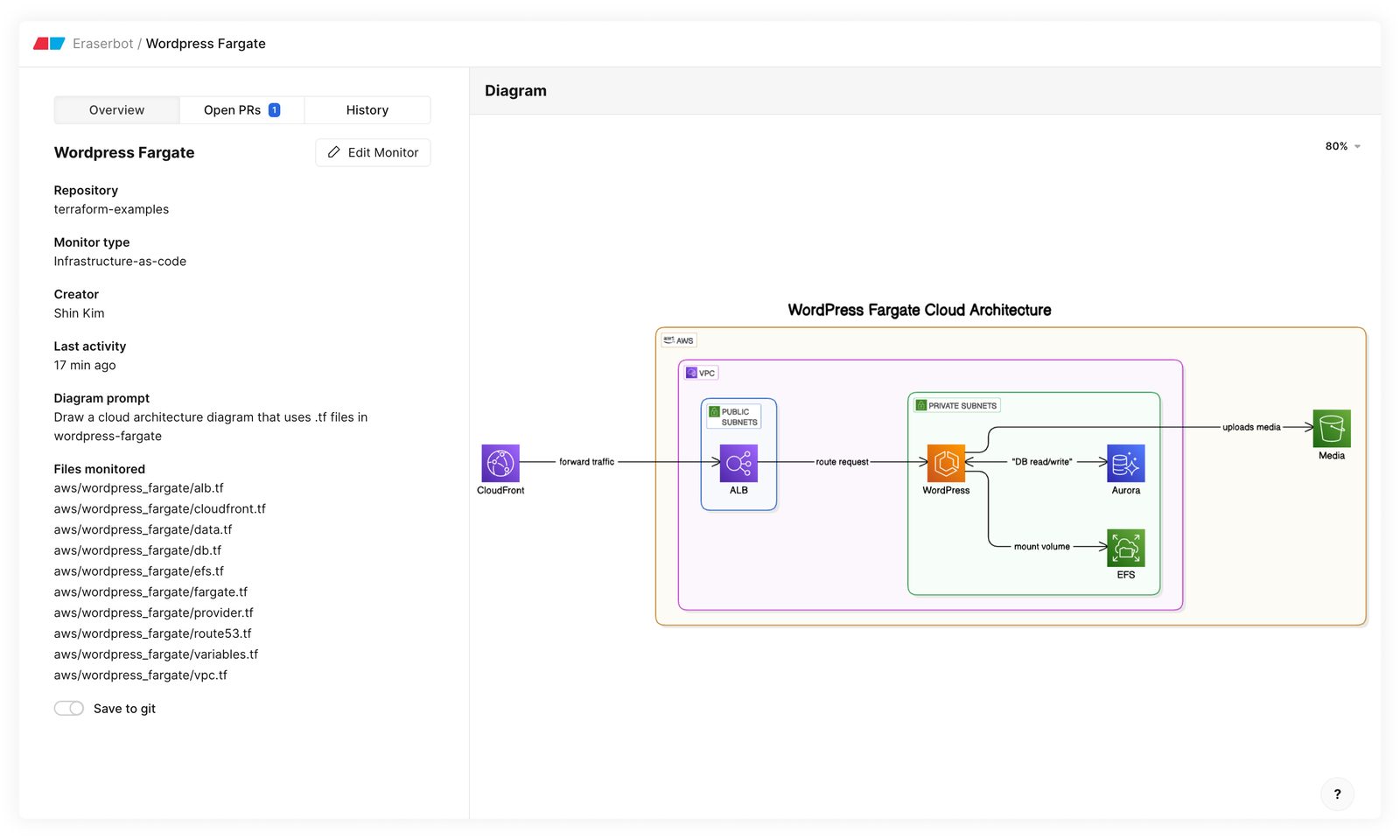Click the Open PRs count badge
Viewport: 1400px width, 840px height.
click(274, 109)
